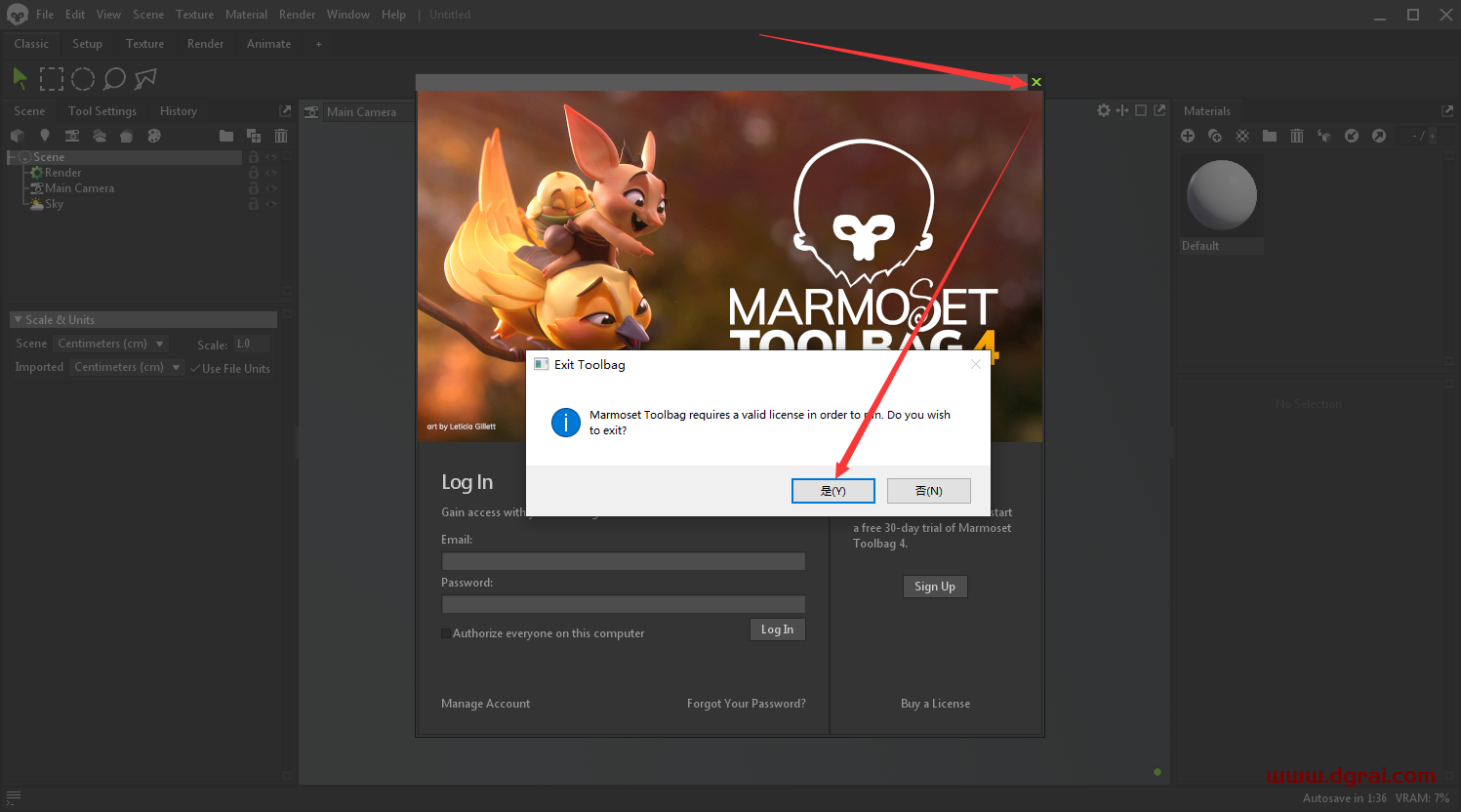
Task: Duplicate the selected material
Action: (x=1215, y=136)
